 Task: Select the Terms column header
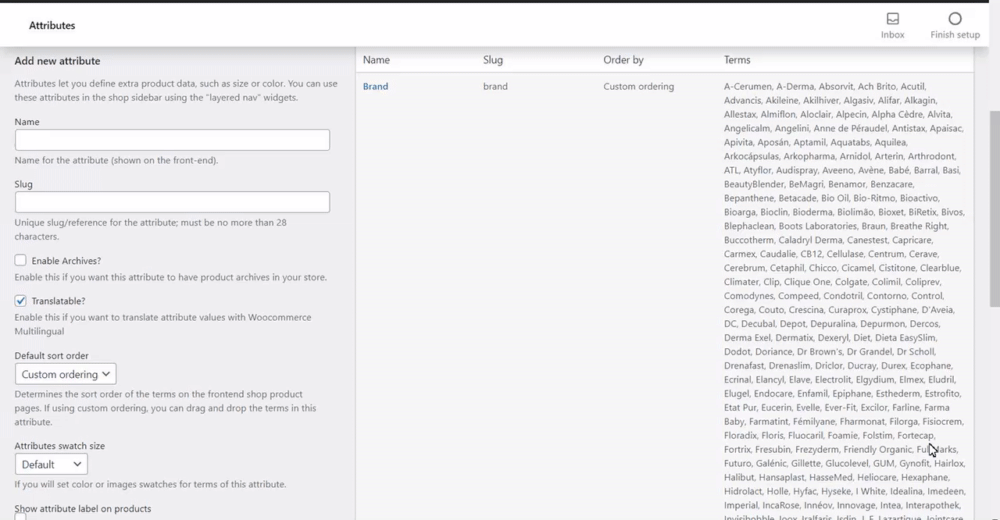737,59
